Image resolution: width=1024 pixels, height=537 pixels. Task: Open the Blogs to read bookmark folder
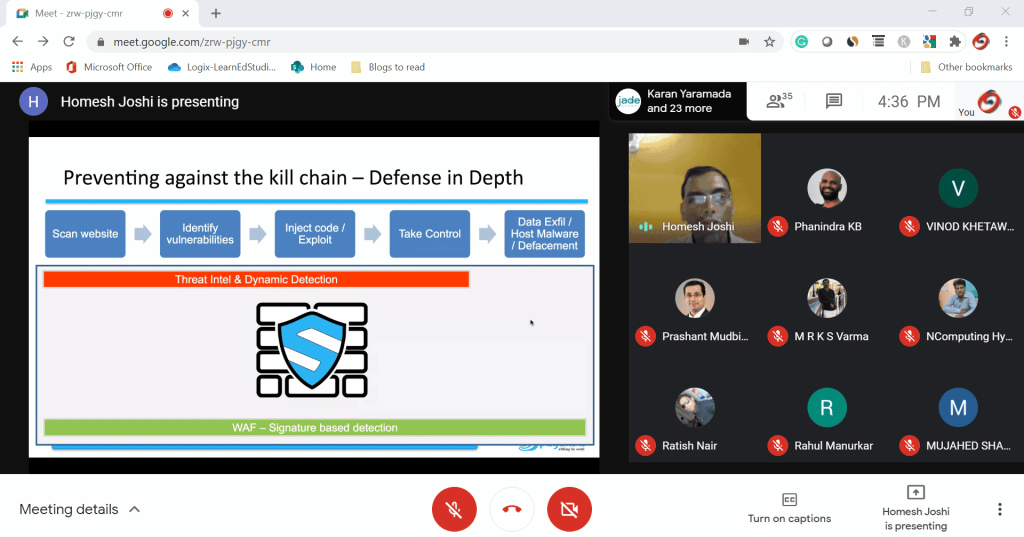point(388,67)
